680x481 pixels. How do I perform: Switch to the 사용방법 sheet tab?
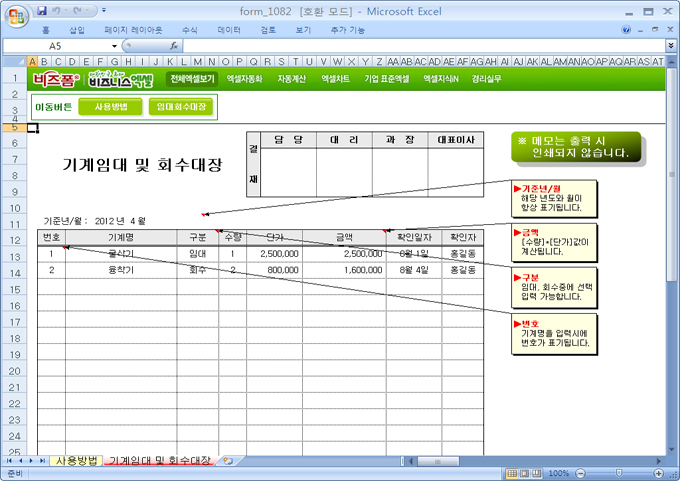(x=76, y=461)
